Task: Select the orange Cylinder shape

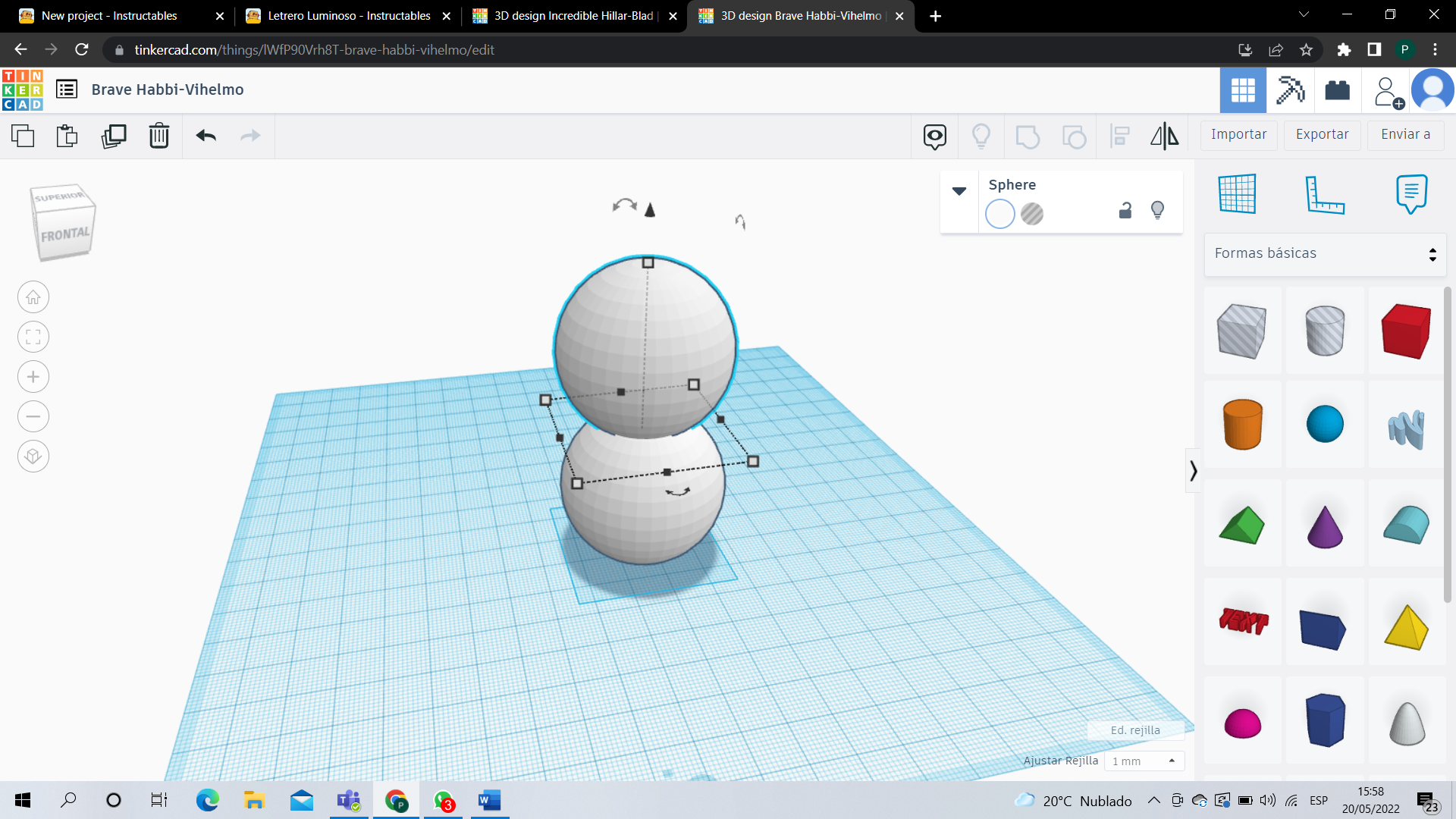Action: pyautogui.click(x=1242, y=424)
